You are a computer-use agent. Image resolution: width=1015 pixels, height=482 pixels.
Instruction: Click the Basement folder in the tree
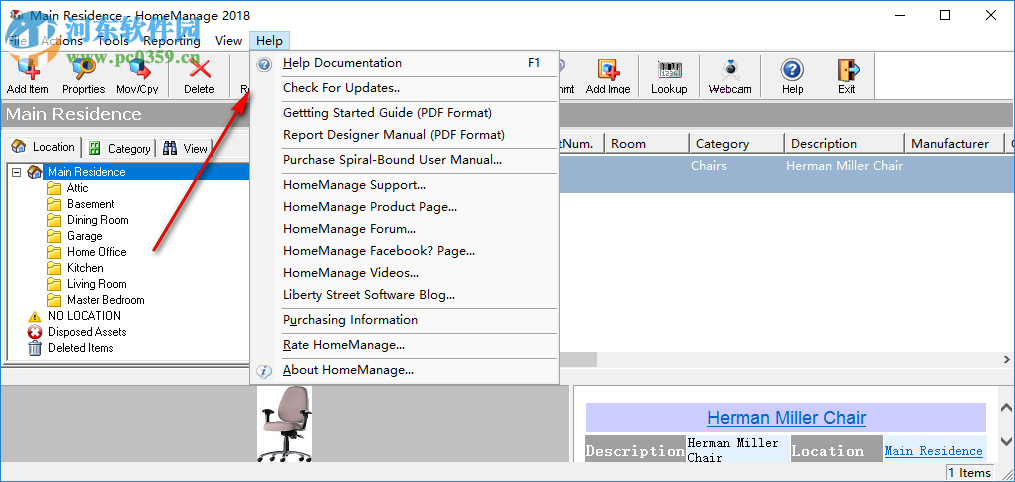(91, 204)
